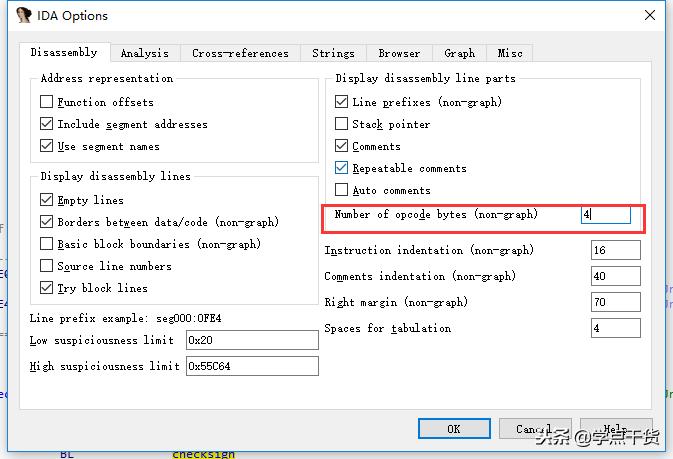Enable Basic block boundaries checkbox
The height and width of the screenshot is (459, 673).
tap(46, 243)
